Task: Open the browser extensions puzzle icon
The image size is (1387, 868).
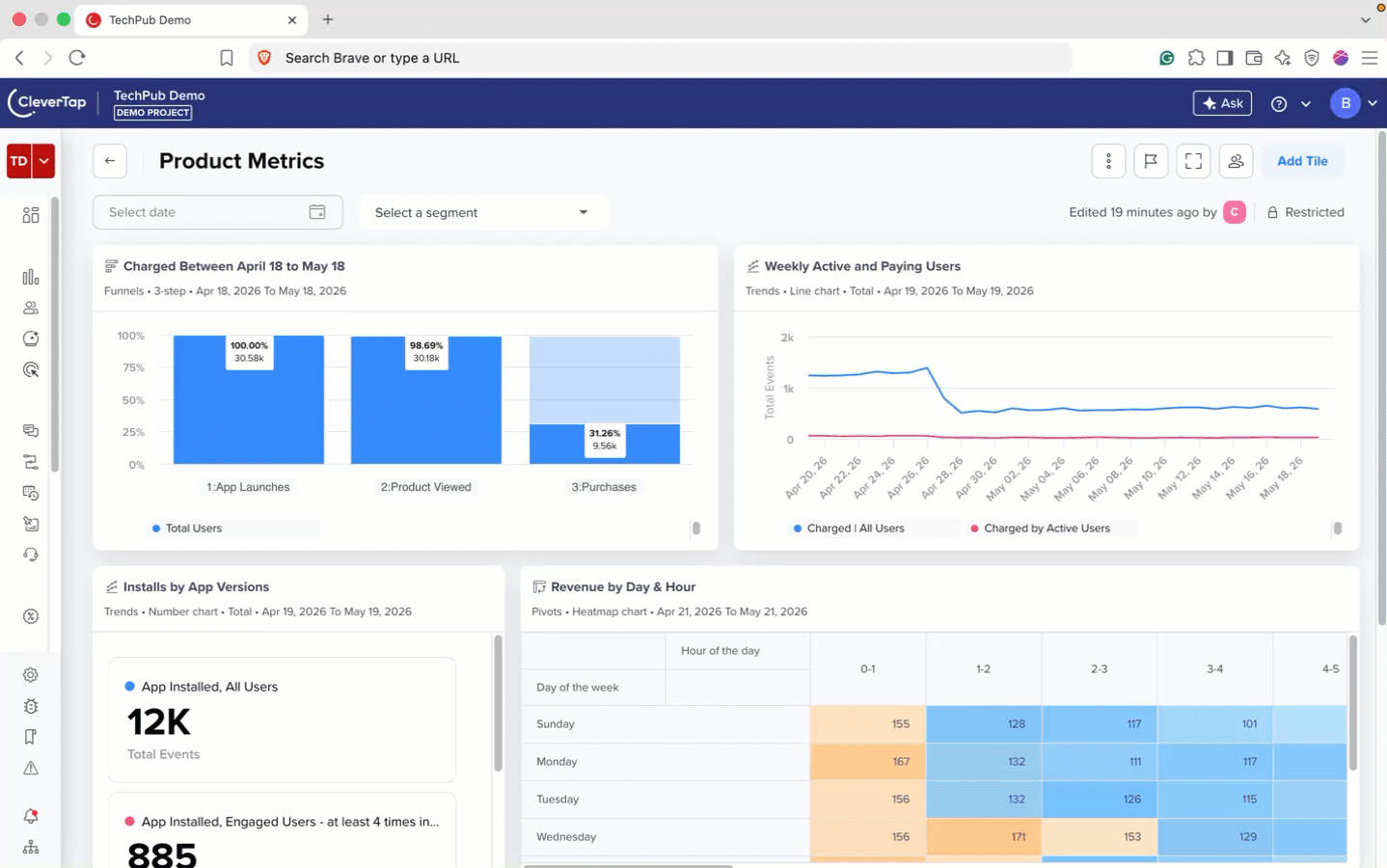Action: tap(1196, 58)
